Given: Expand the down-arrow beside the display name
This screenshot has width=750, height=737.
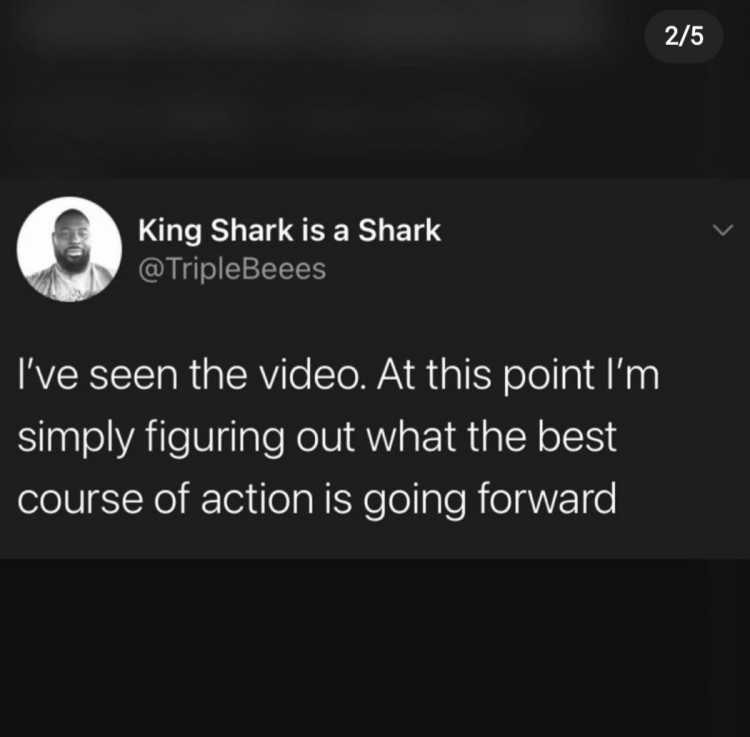Looking at the screenshot, I should [x=722, y=230].
